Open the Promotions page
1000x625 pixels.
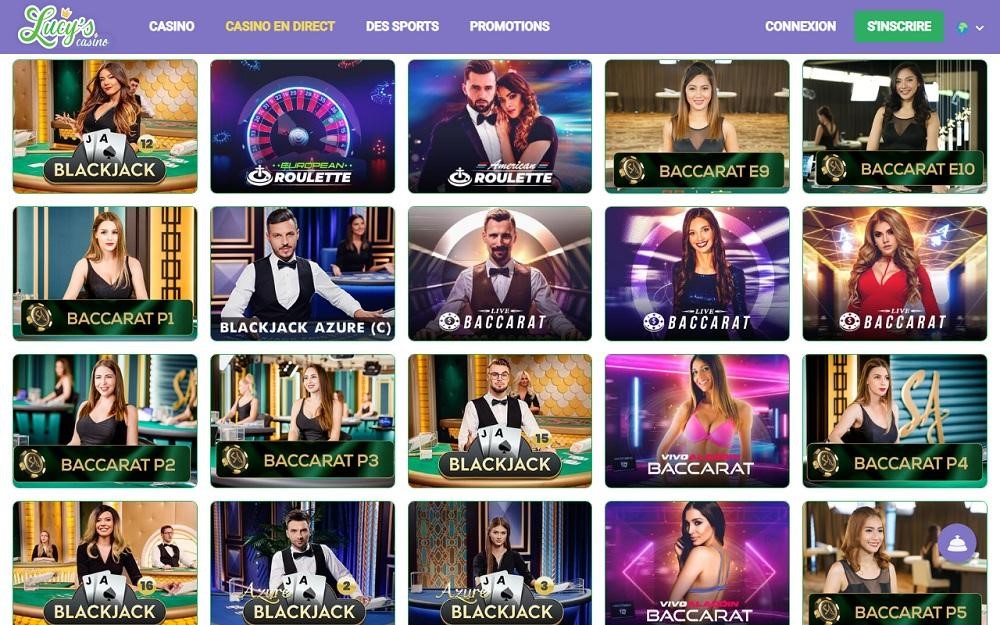coord(510,26)
